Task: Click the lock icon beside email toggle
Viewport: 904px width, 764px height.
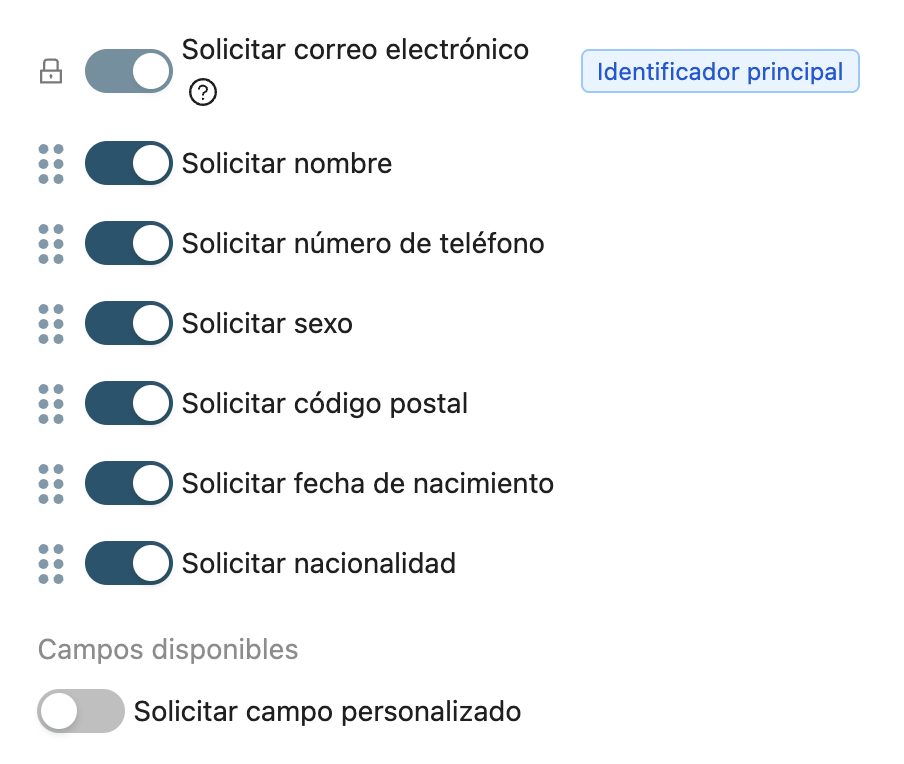Action: pos(51,71)
